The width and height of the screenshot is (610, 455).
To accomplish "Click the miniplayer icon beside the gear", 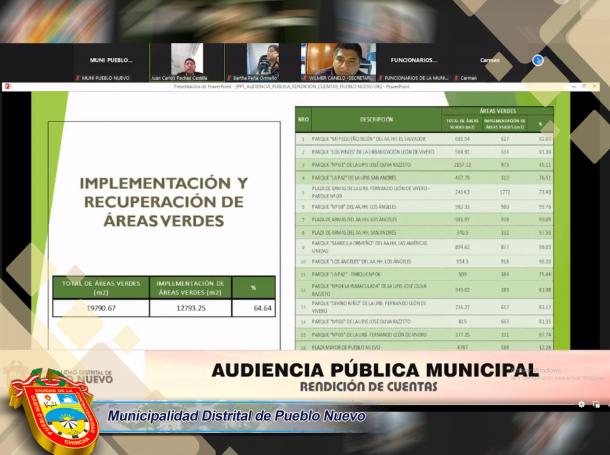I will click(597, 404).
